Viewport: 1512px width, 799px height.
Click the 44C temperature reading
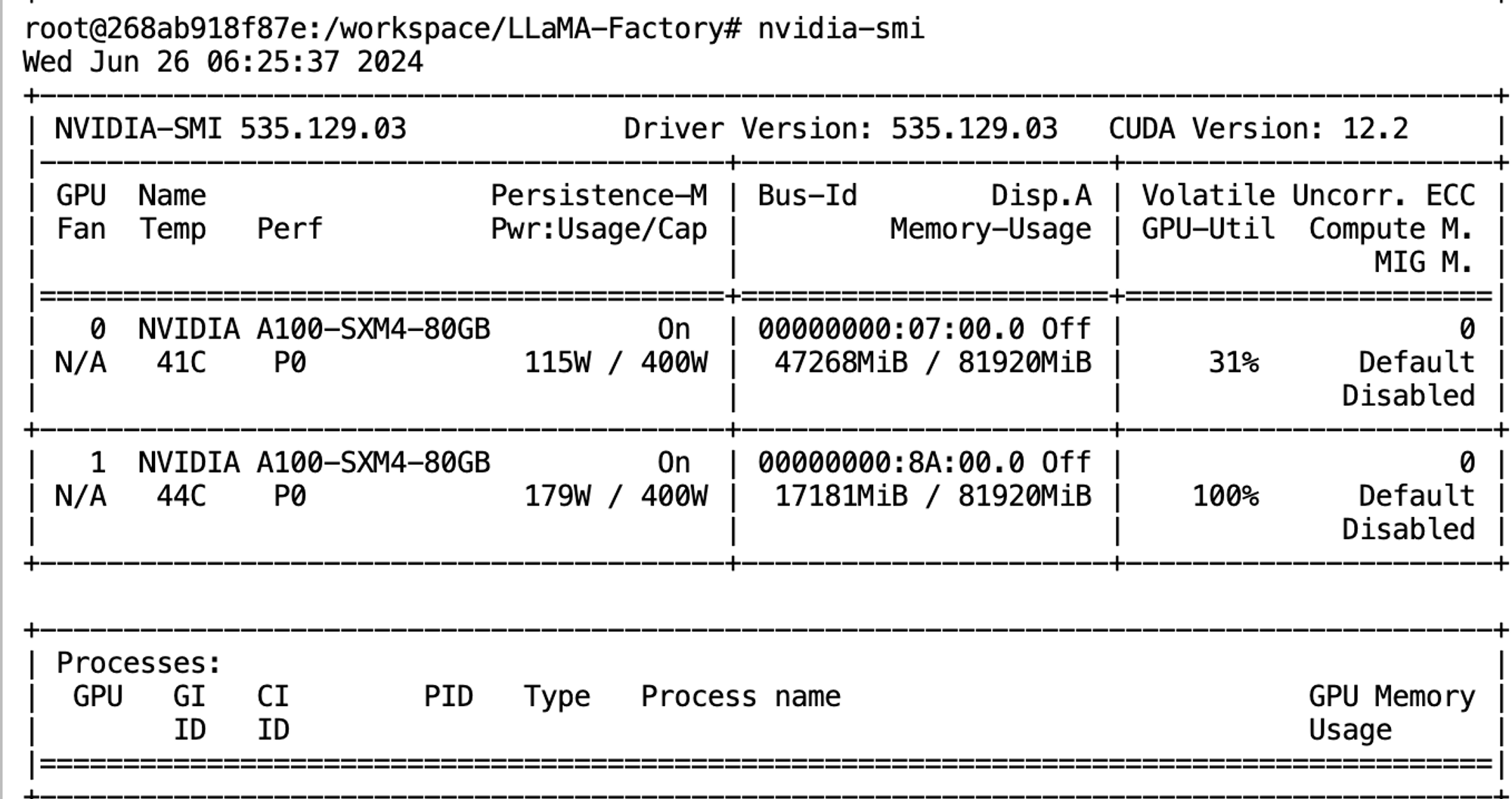181,497
